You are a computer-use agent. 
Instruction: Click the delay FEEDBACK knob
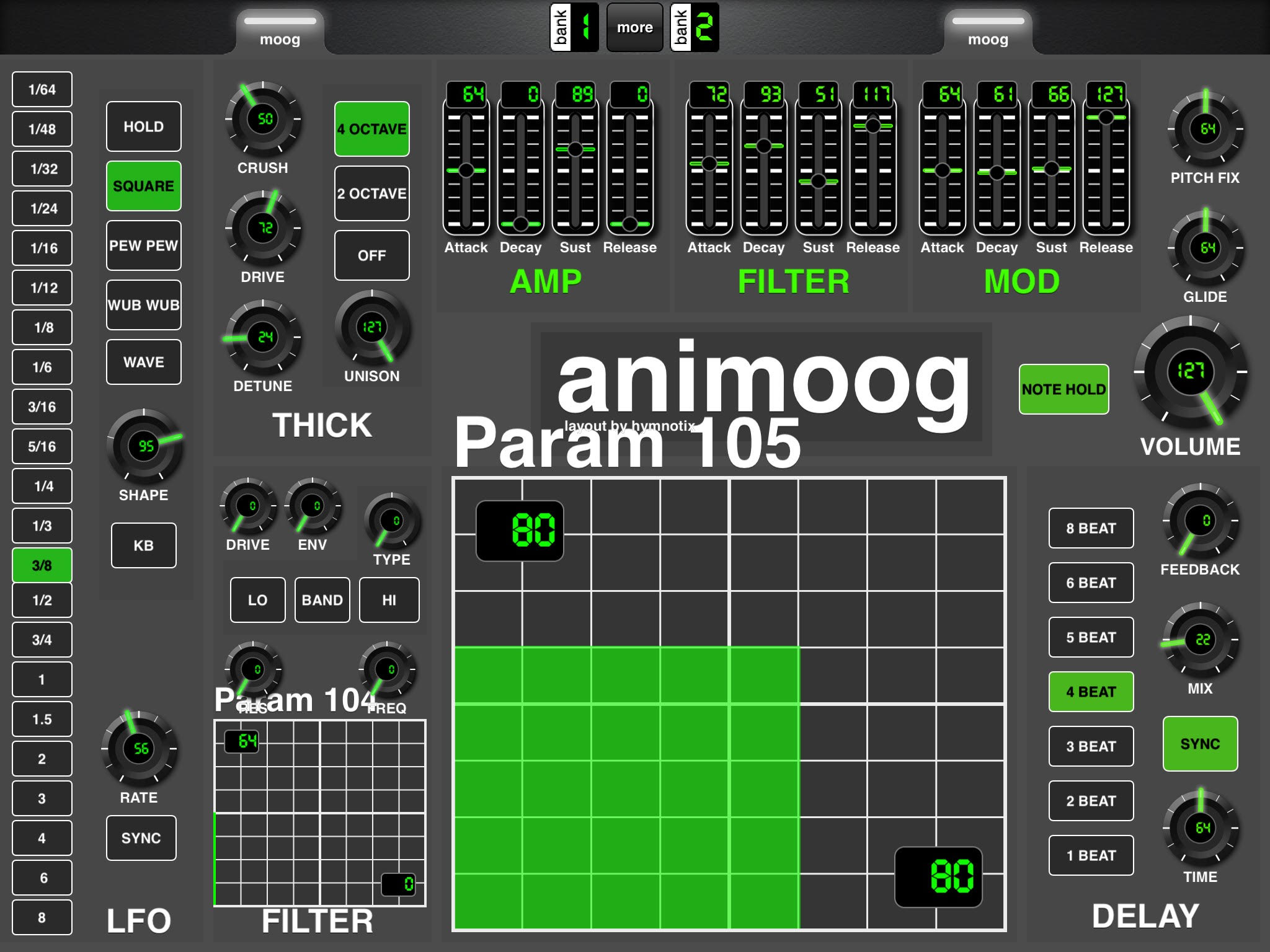1201,520
